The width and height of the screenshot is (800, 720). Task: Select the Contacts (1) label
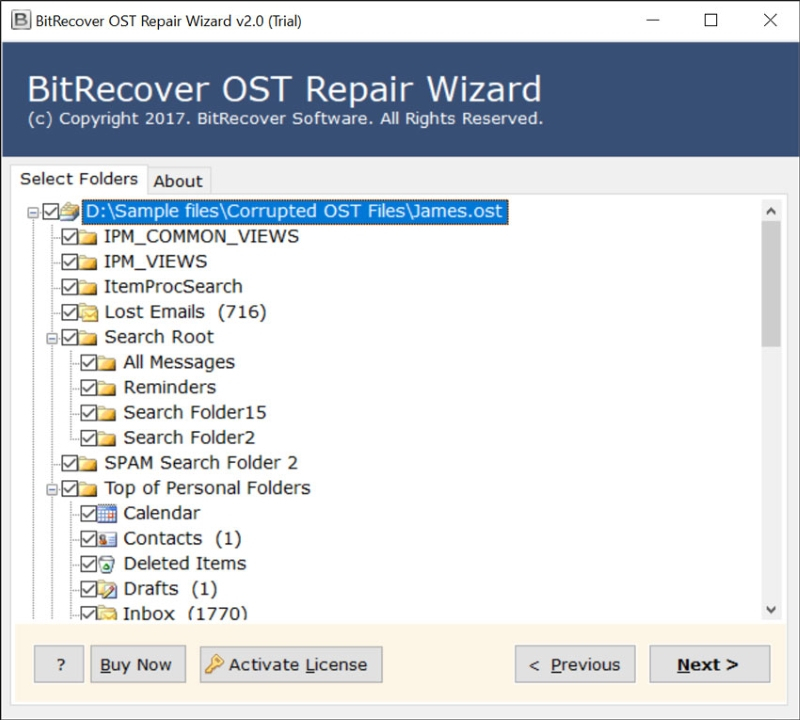click(182, 538)
